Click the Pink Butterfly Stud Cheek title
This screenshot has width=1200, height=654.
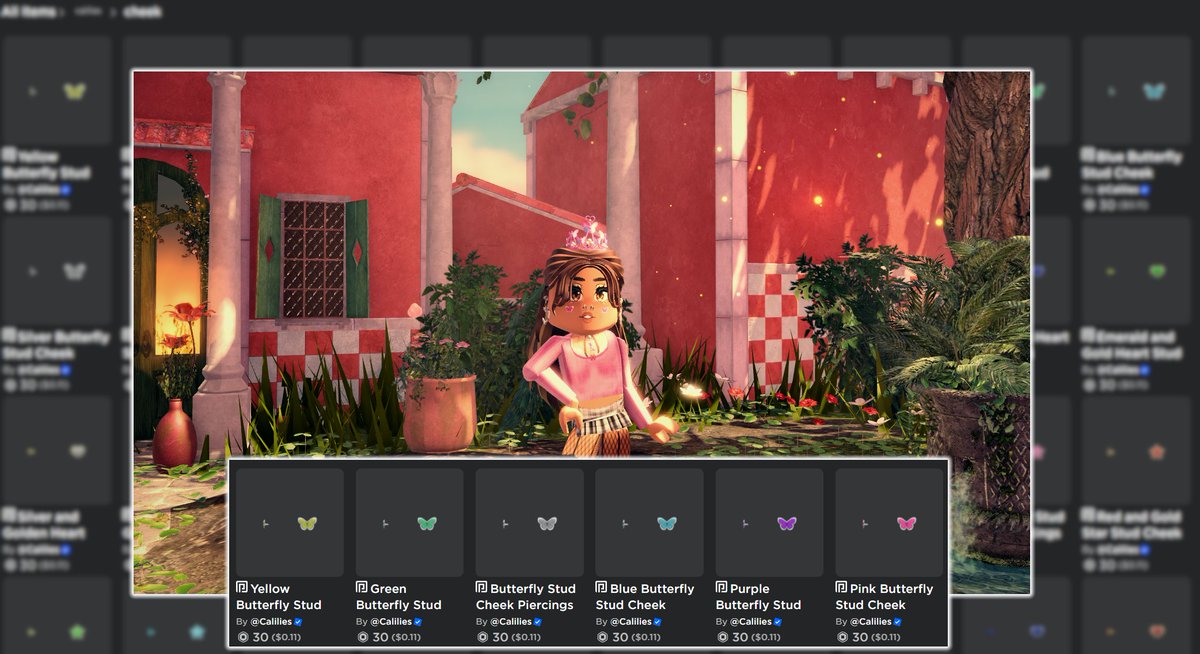[x=885, y=597]
